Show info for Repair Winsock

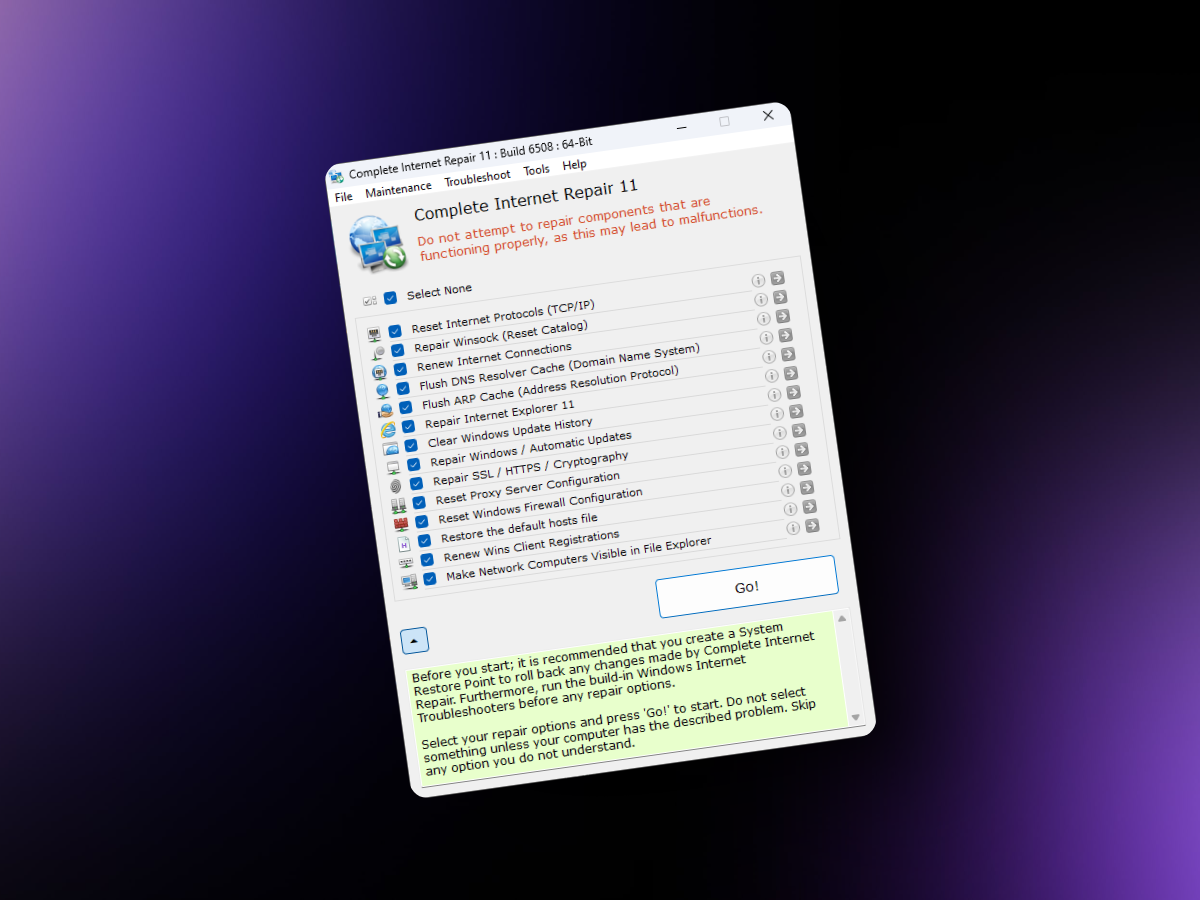(x=761, y=300)
